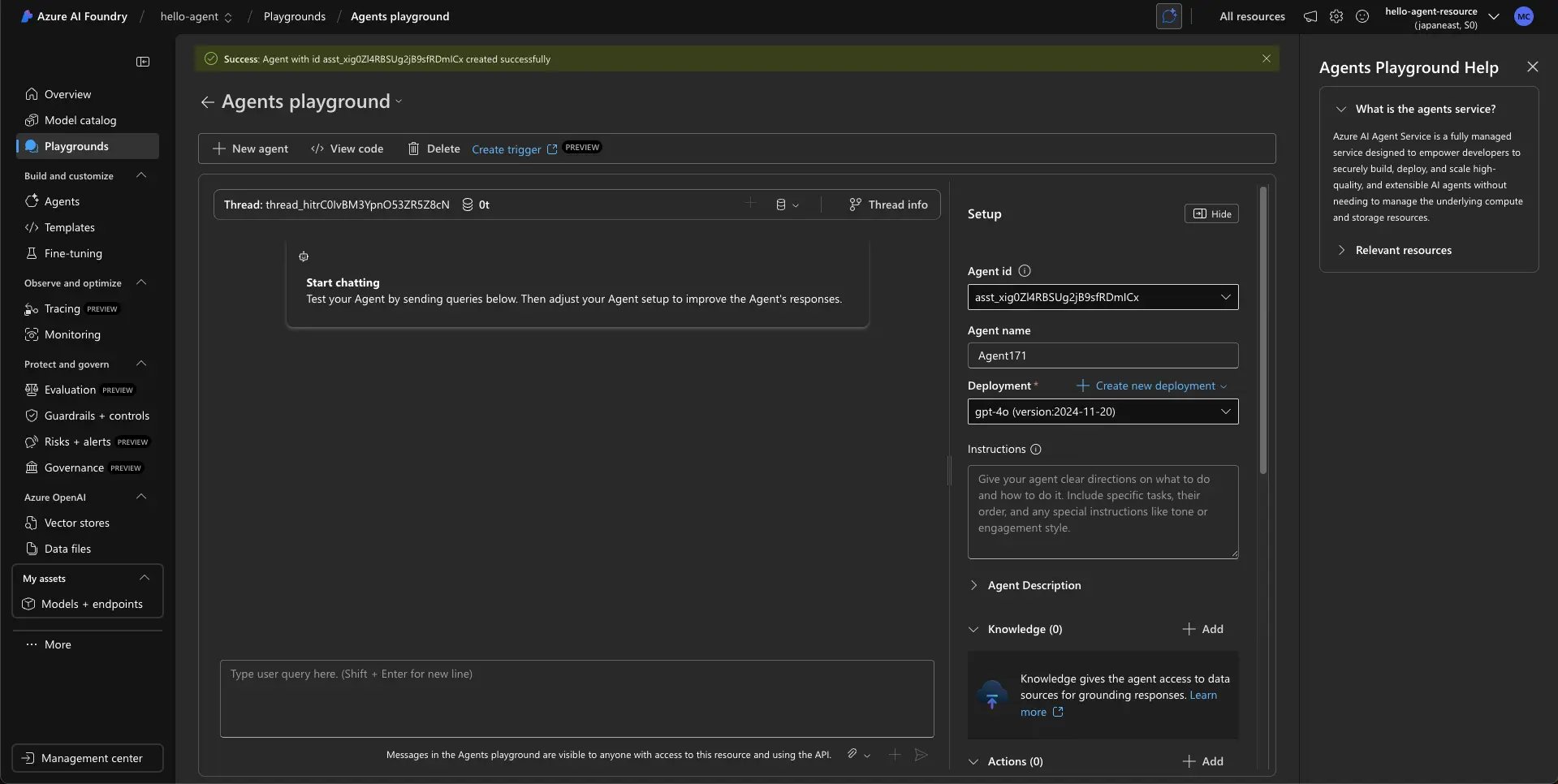Click the new thread plus icon in thread bar

click(750, 203)
